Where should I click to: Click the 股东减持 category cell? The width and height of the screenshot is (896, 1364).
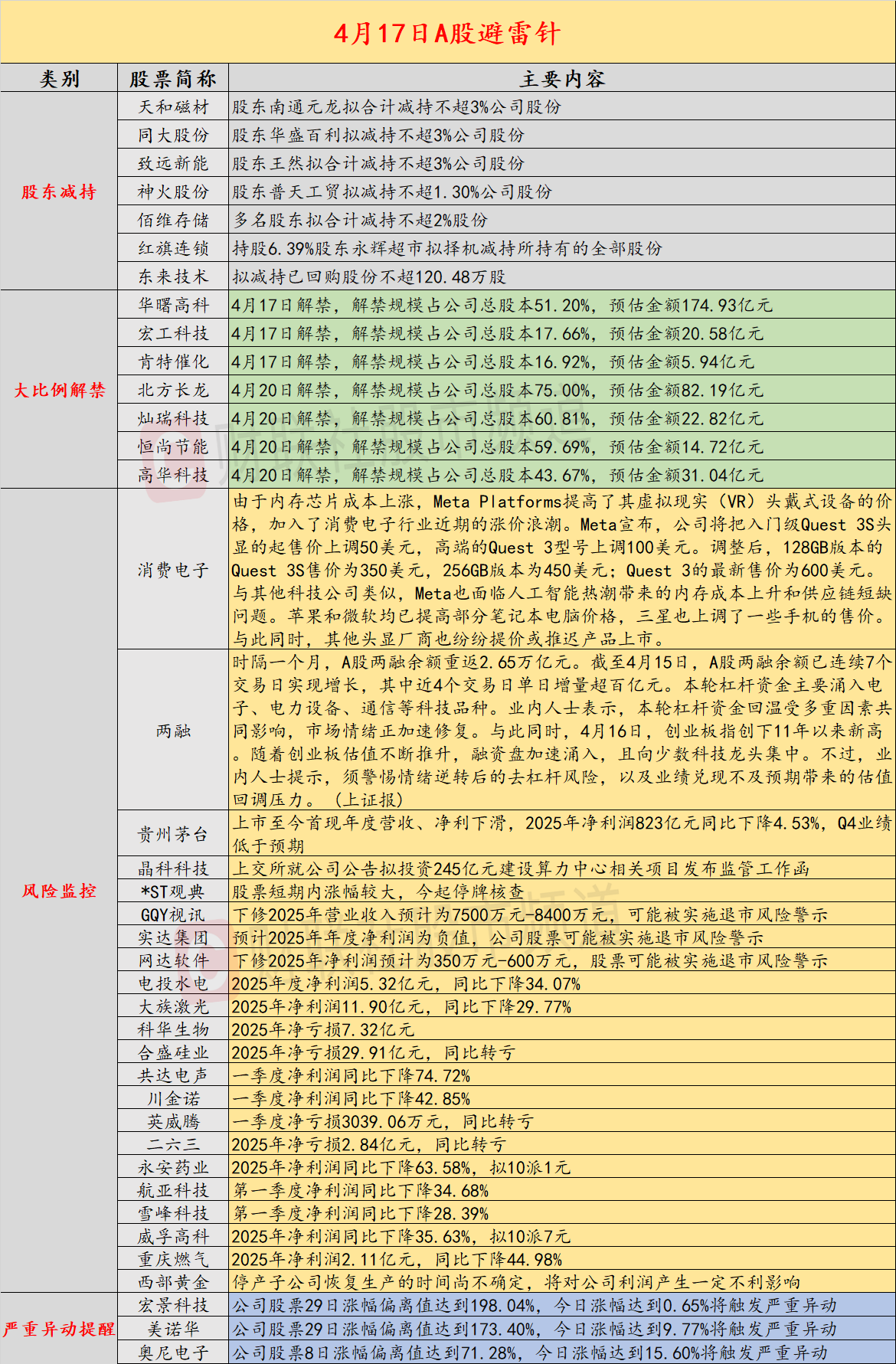click(x=59, y=192)
